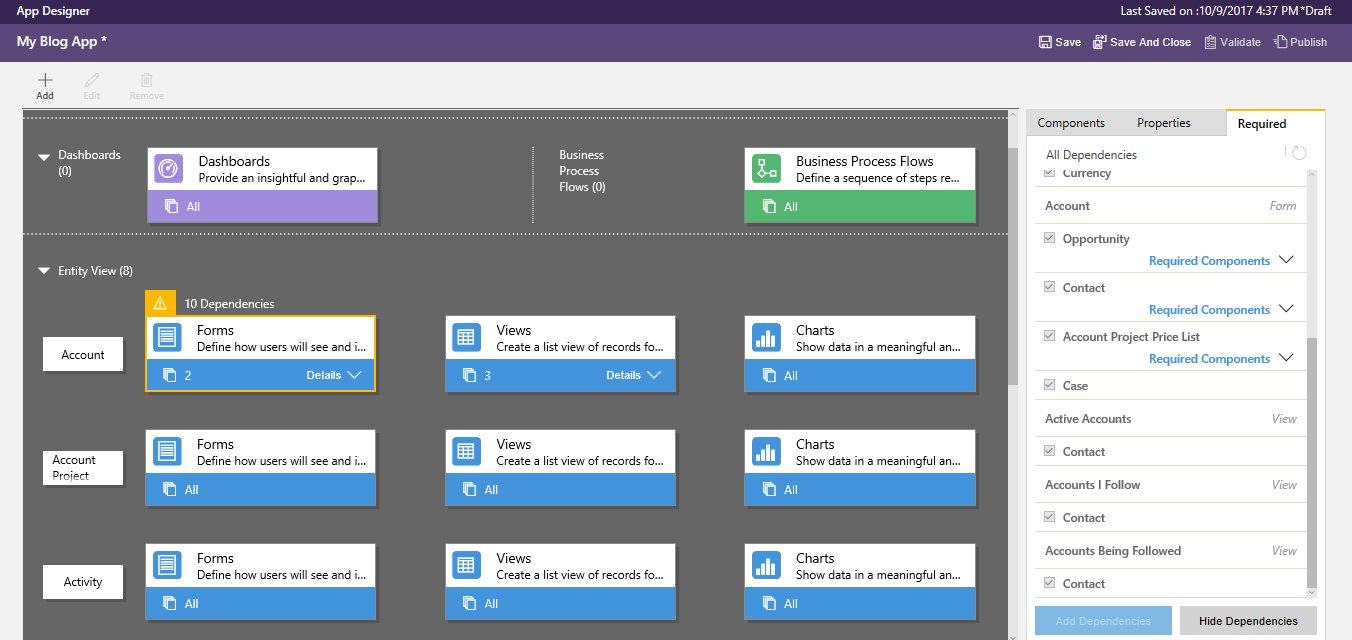Image resolution: width=1352 pixels, height=640 pixels.
Task: Click the Save disk icon
Action: tap(1045, 42)
